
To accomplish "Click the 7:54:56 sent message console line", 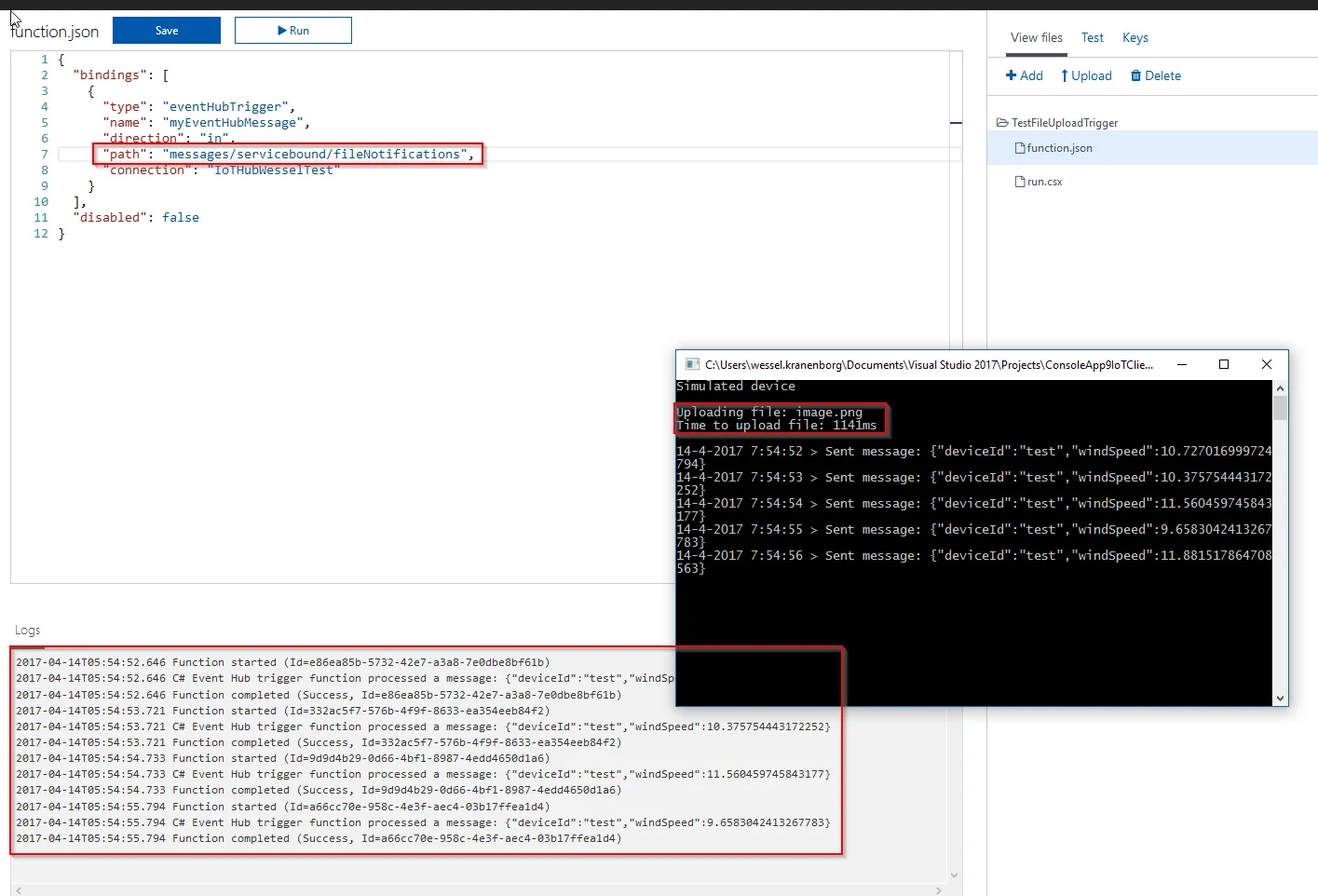I will [x=973, y=556].
